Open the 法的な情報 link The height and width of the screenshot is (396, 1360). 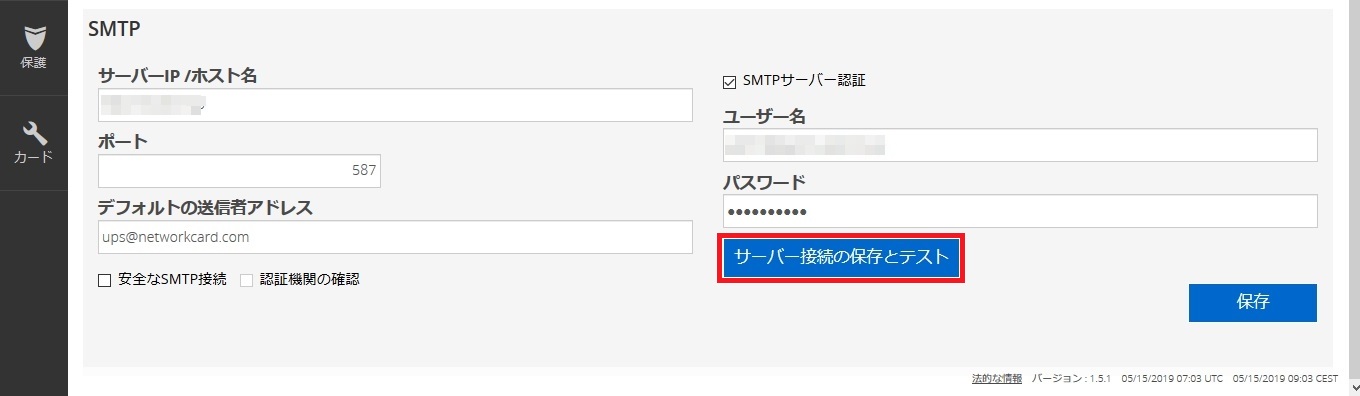[997, 379]
